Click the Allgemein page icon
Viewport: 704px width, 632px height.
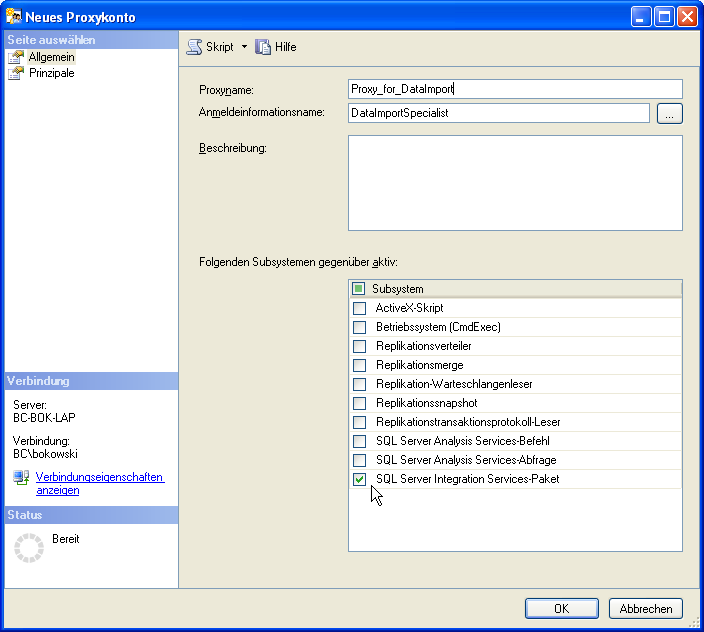pos(16,57)
